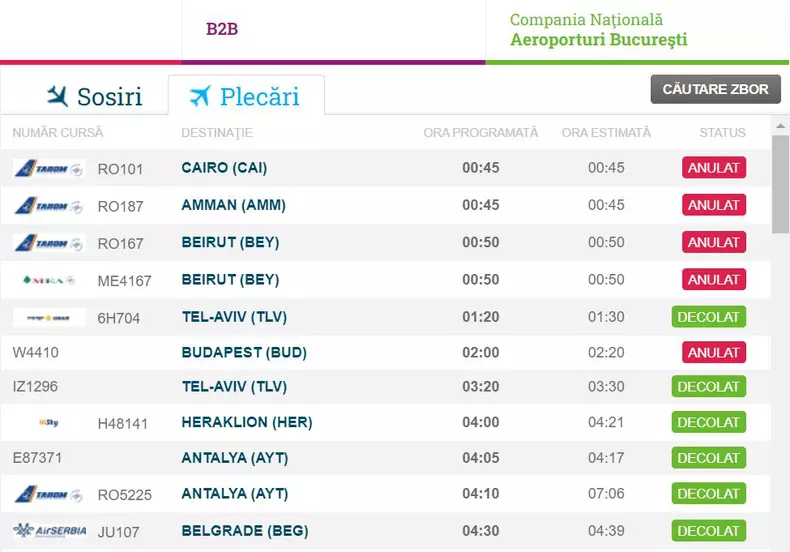790x552 pixels.
Task: Click the ANULAT status for Cairo flight
Action: 714,168
